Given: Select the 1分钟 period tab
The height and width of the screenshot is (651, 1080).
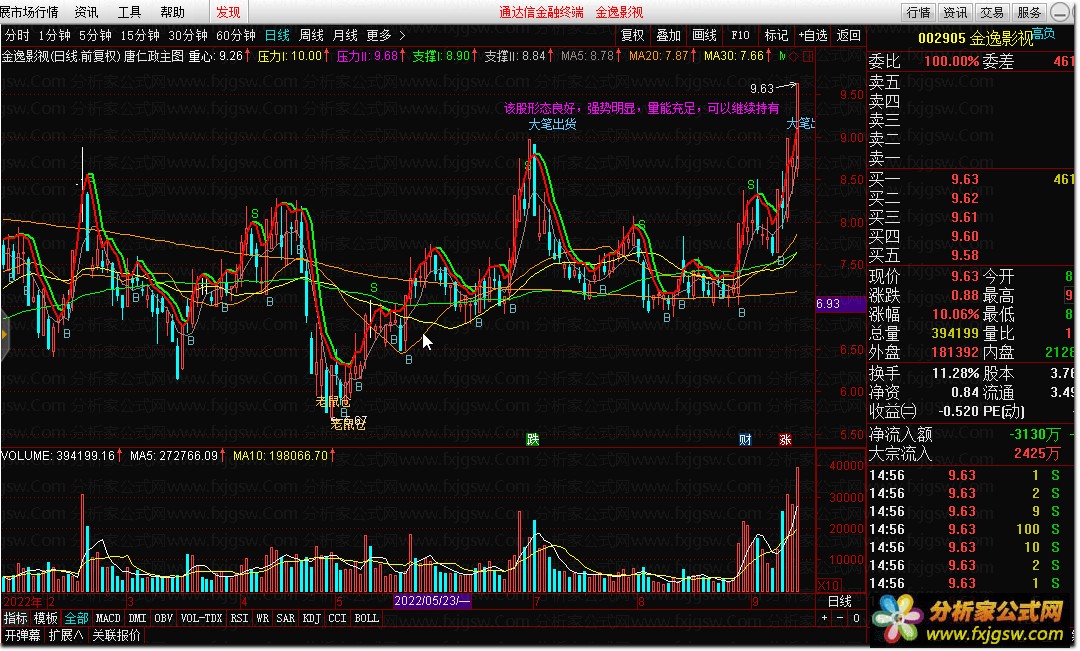Looking at the screenshot, I should coord(54,35).
